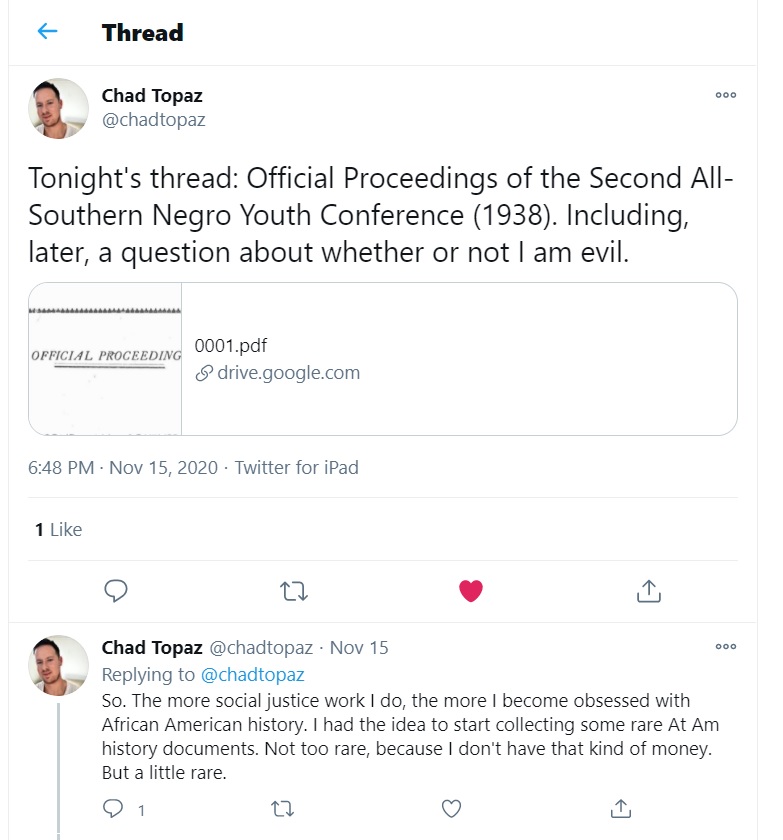The image size is (783, 840).
Task: Like the second tweet
Action: point(452,809)
